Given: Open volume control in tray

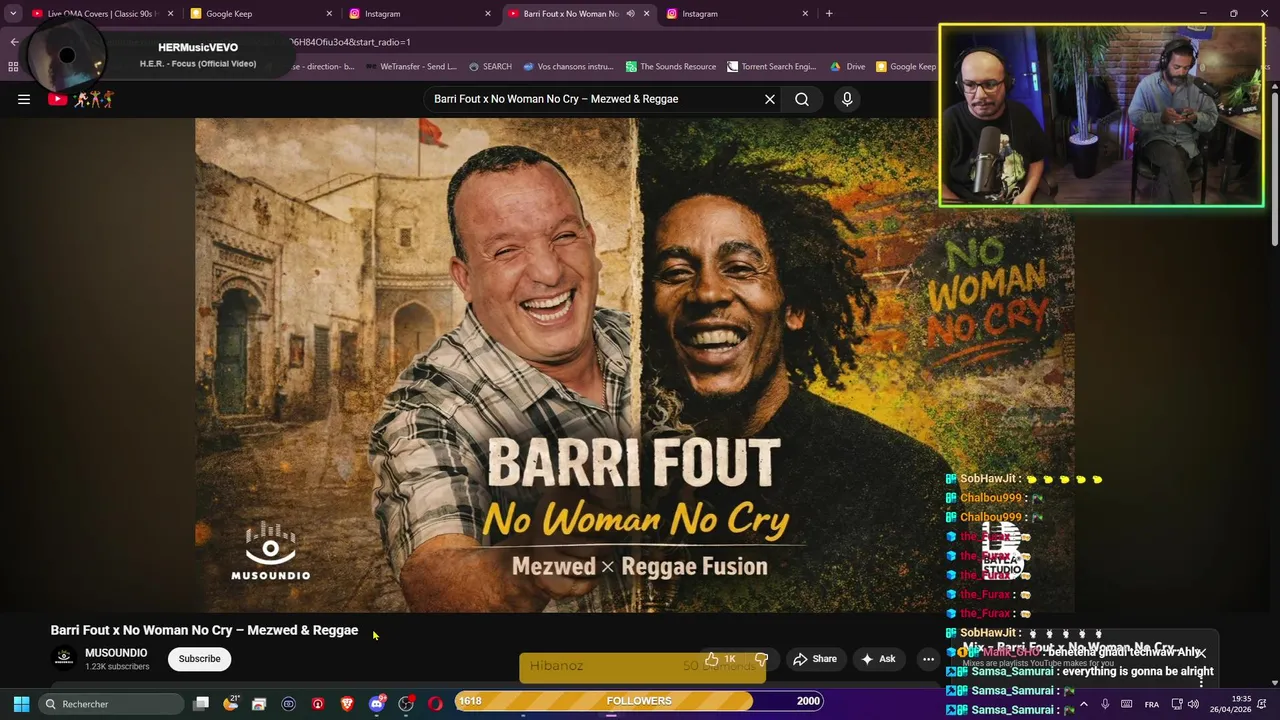Looking at the screenshot, I should pyautogui.click(x=1193, y=704).
